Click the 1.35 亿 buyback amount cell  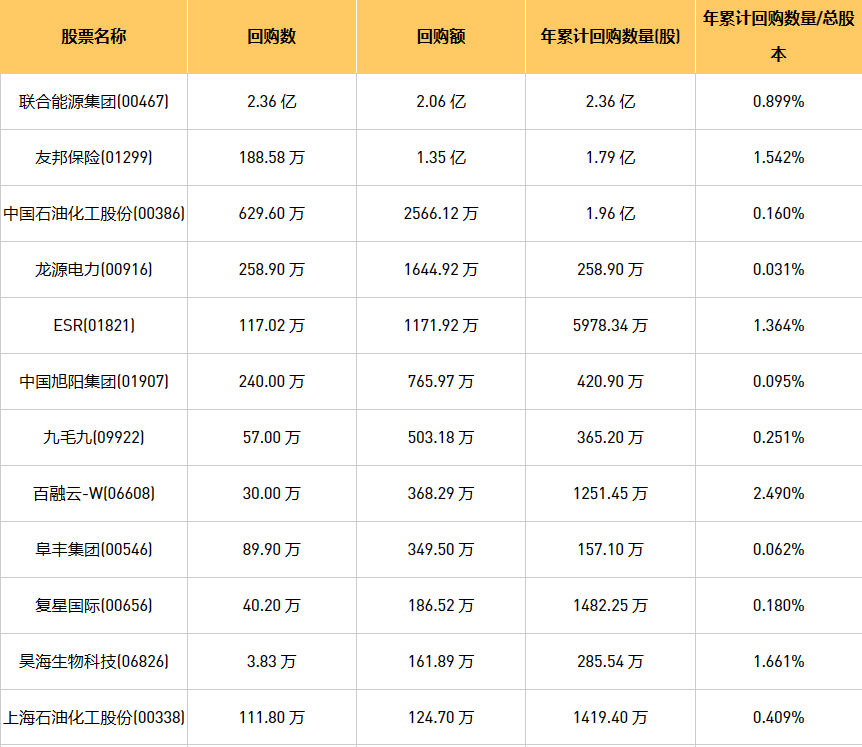point(441,158)
